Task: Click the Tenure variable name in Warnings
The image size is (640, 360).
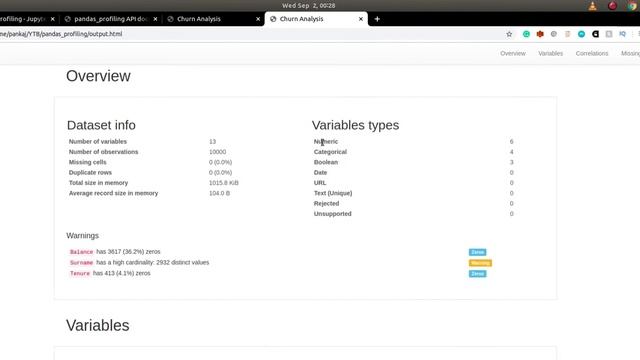Action: [80, 273]
